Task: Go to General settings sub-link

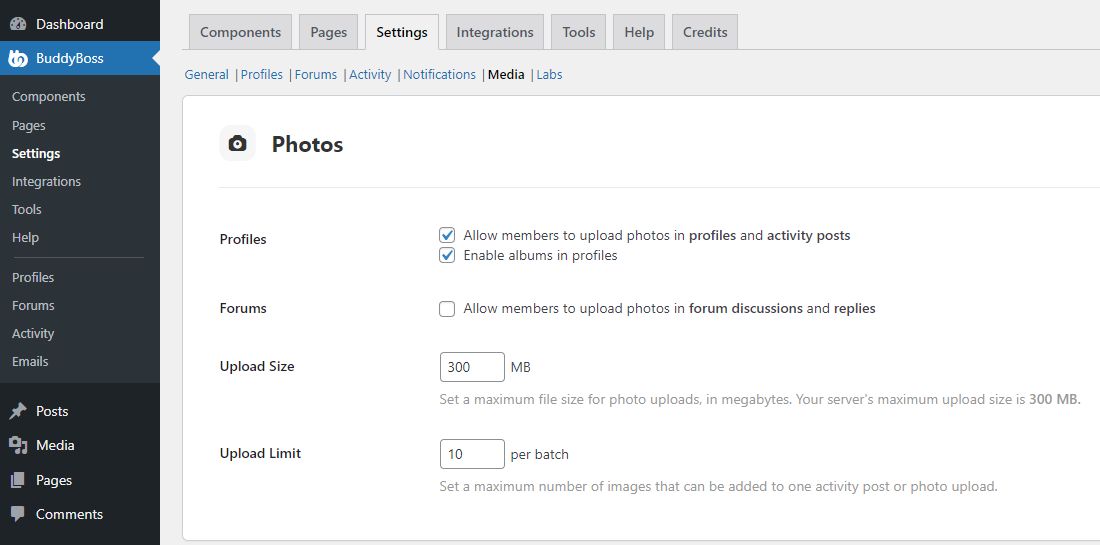Action: (206, 74)
